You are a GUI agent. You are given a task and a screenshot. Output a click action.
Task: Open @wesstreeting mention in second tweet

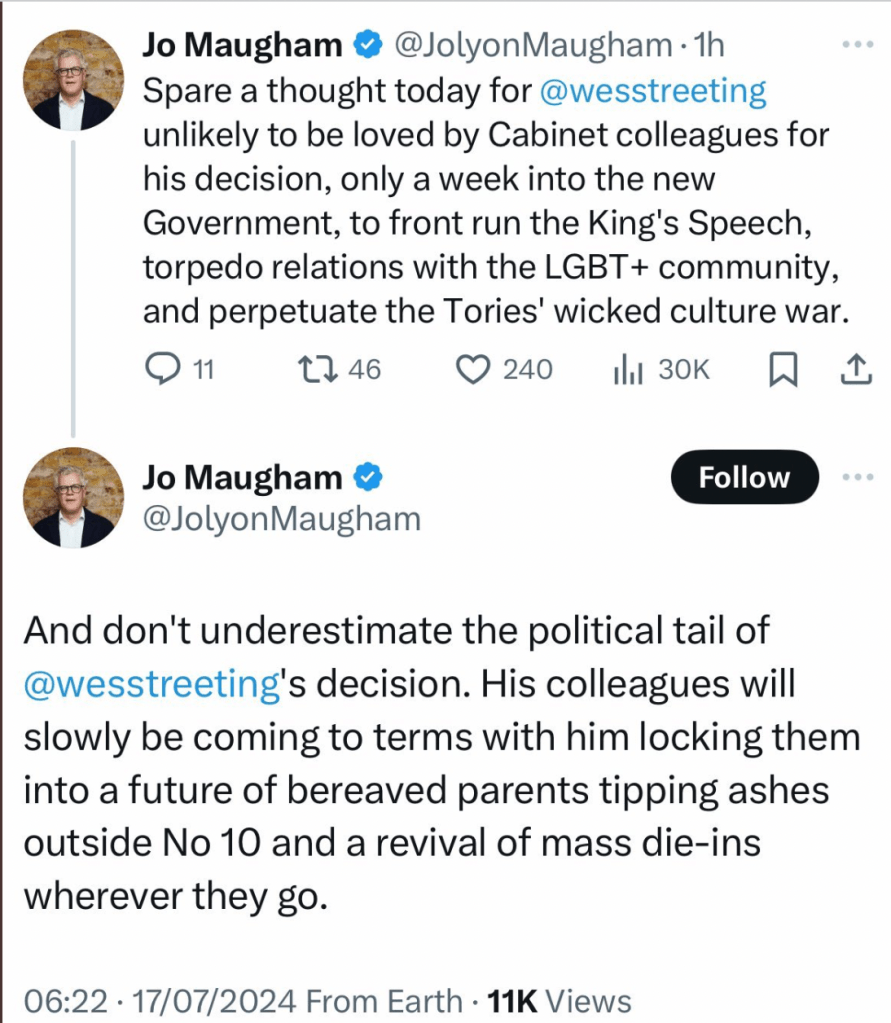click(149, 687)
